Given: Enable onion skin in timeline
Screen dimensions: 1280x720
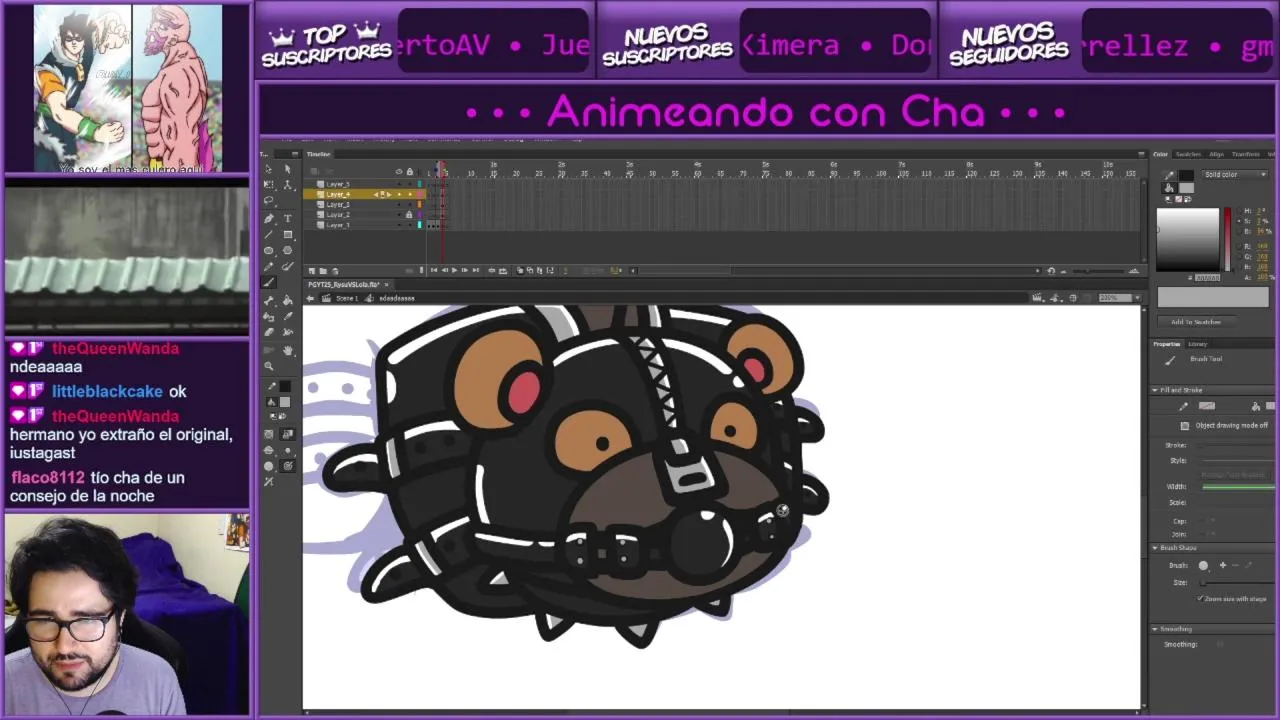Looking at the screenshot, I should tap(520, 270).
